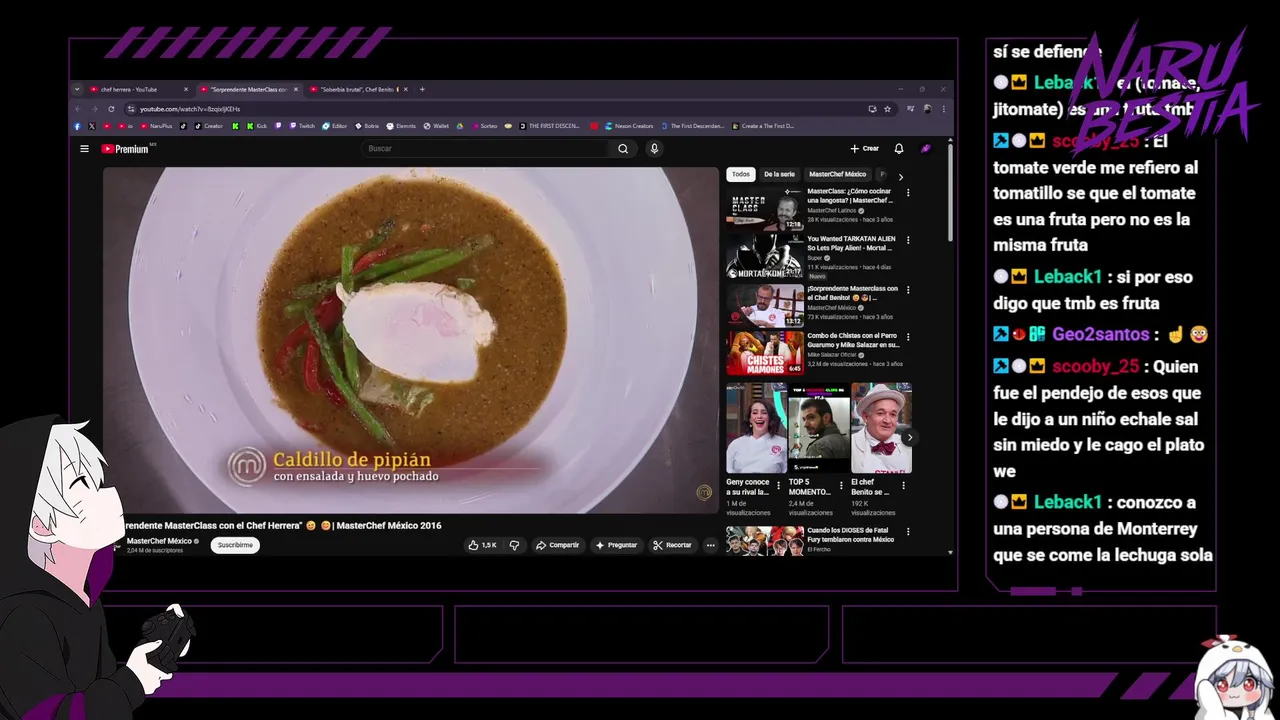Viewport: 1280px width, 720px height.
Task: Click the Caldillo de pipián video player
Action: tap(411, 340)
